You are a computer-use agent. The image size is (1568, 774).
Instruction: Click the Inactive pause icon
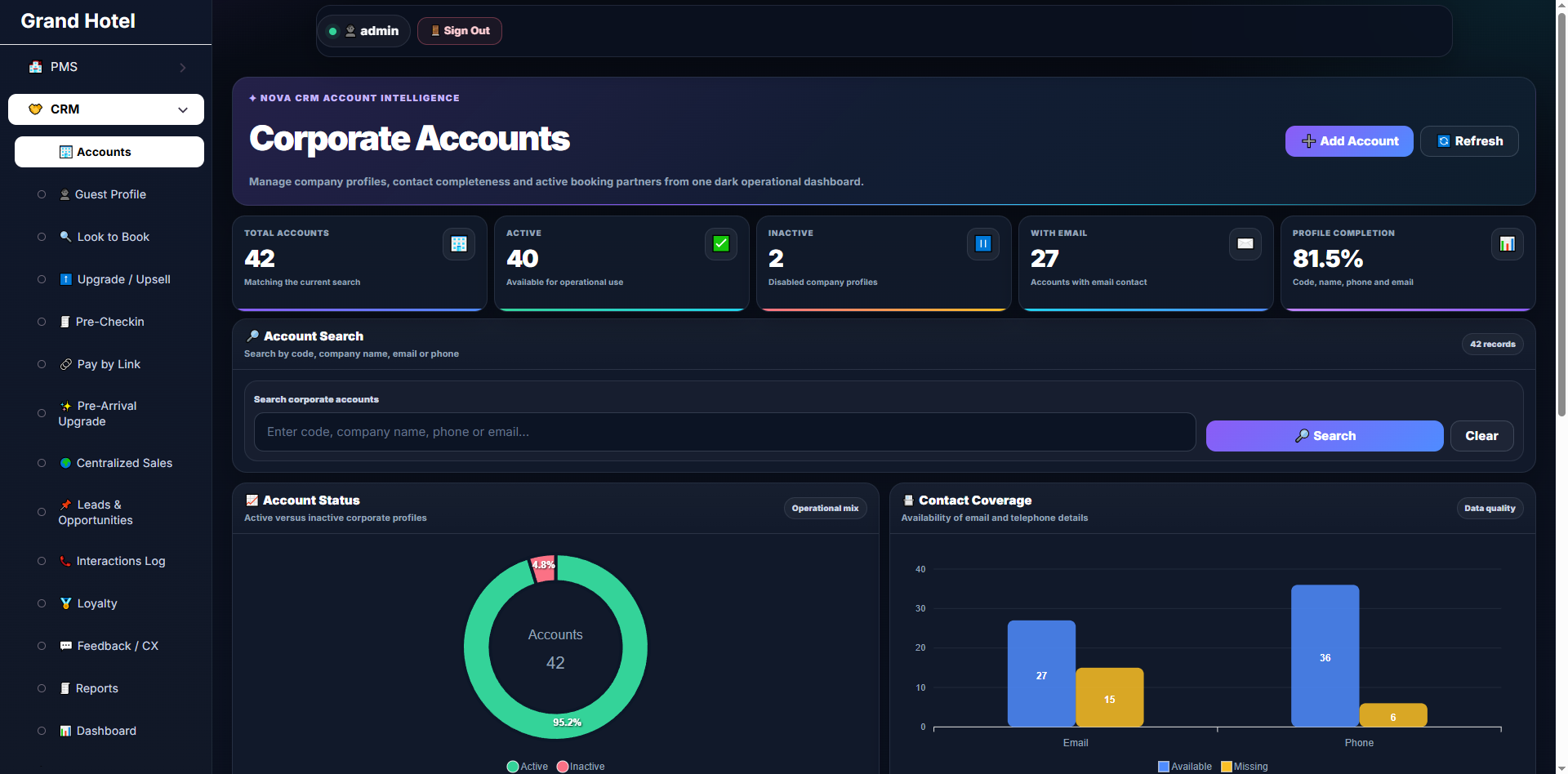pos(983,243)
